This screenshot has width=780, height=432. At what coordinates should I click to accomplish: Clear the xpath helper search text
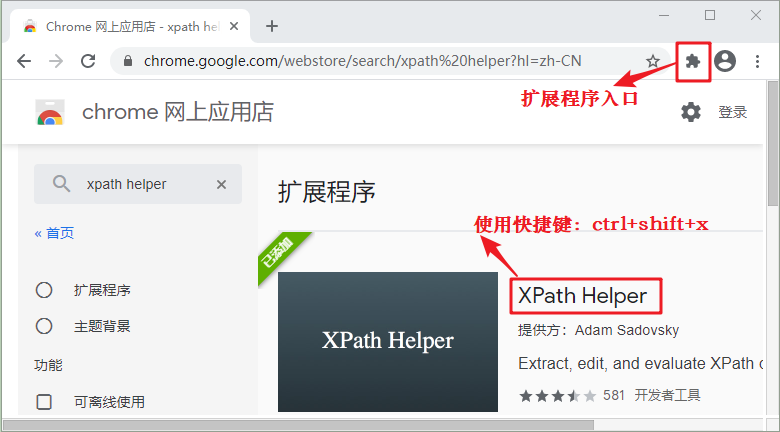(x=221, y=184)
